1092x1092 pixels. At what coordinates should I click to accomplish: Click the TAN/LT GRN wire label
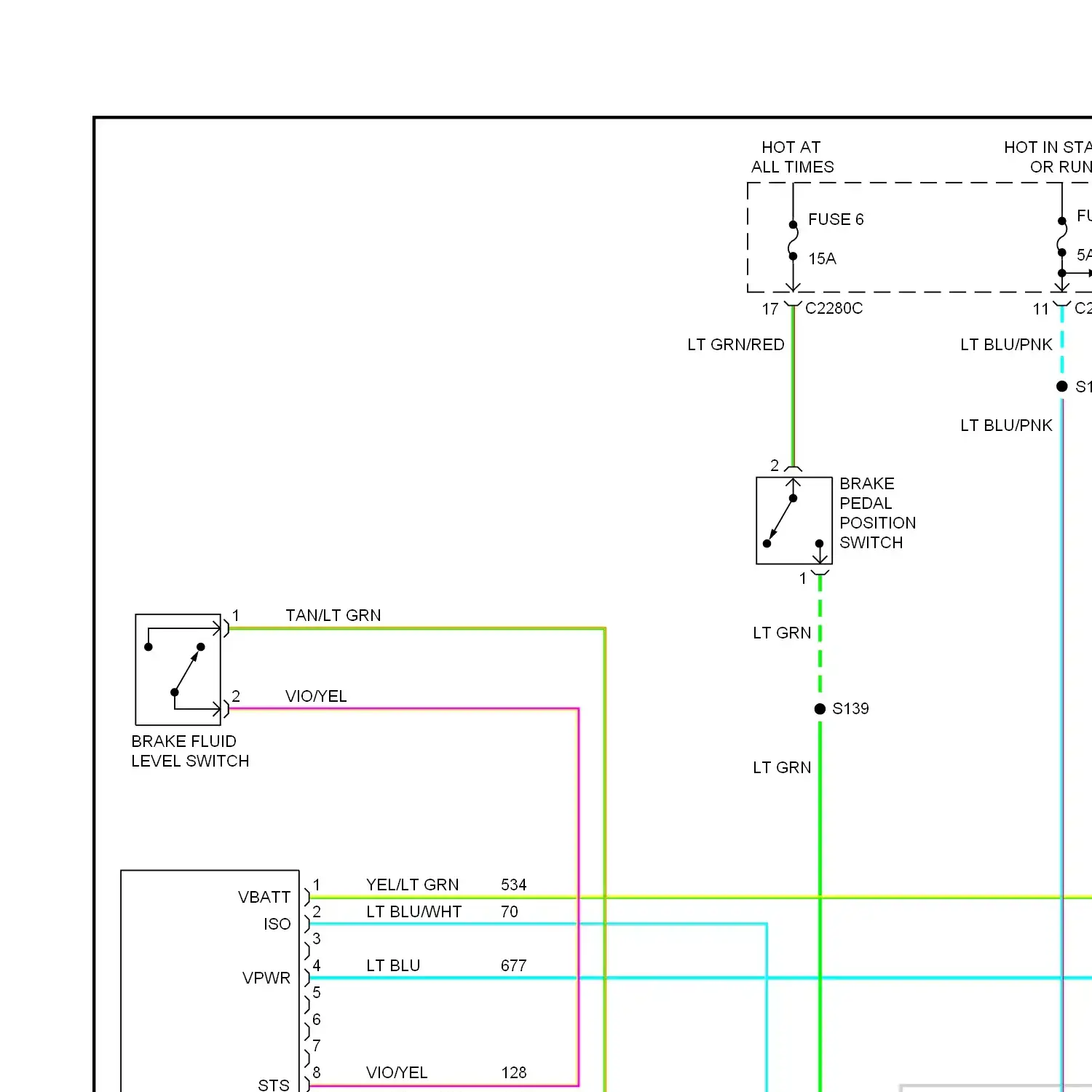pos(333,615)
